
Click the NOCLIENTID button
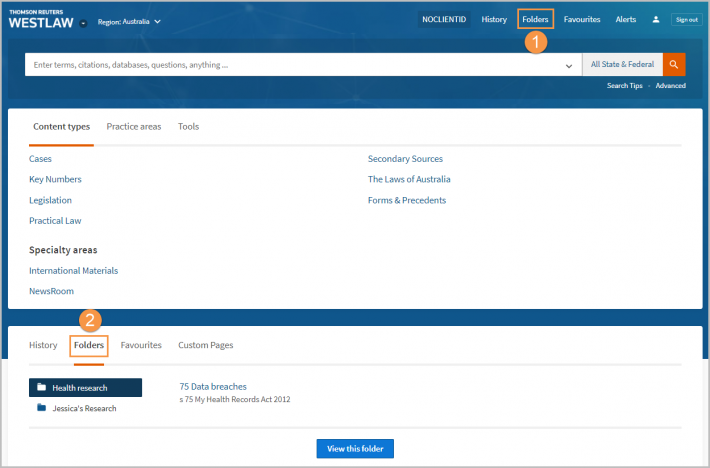(x=444, y=19)
